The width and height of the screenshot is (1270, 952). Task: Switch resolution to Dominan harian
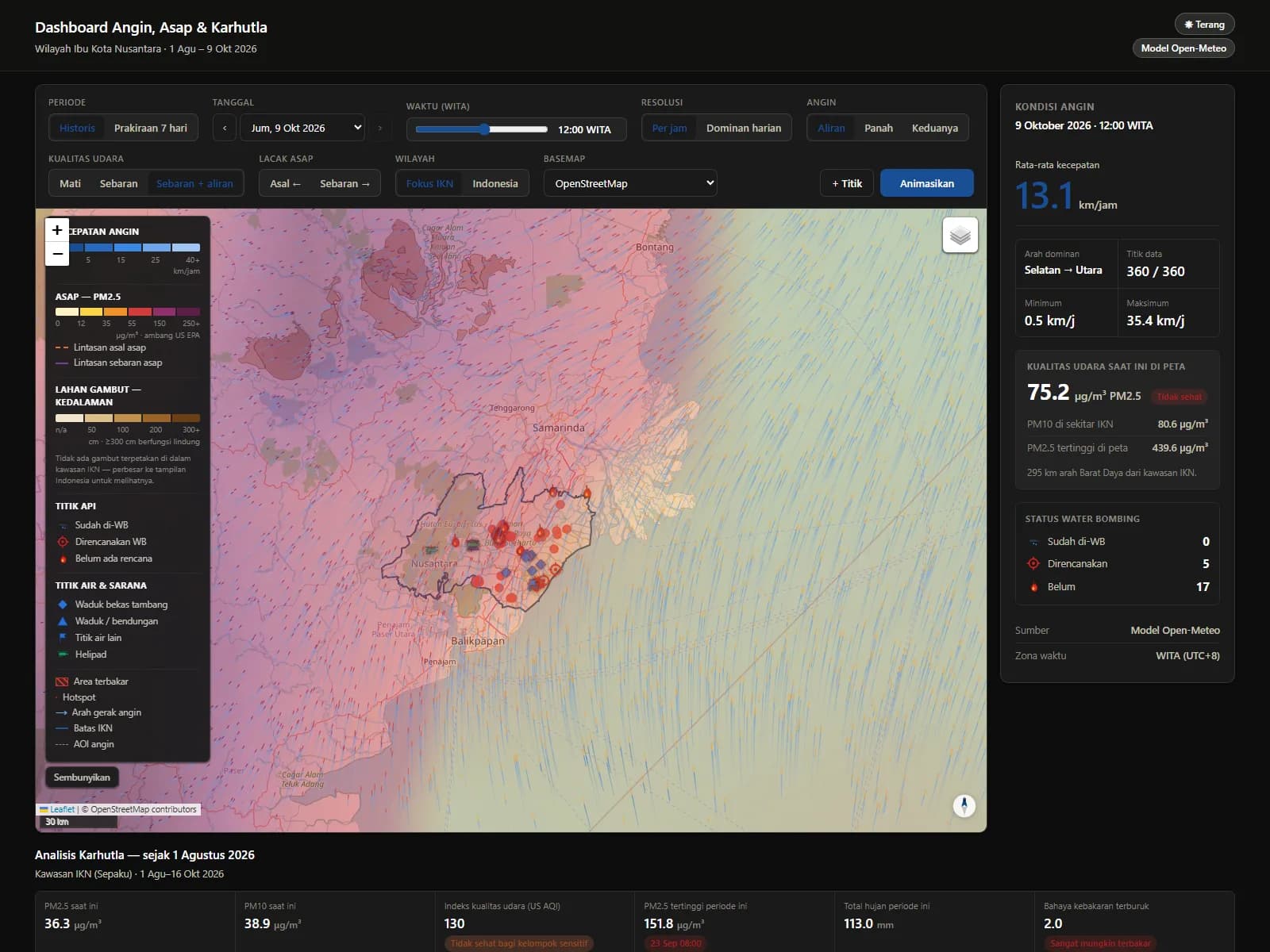pyautogui.click(x=744, y=128)
